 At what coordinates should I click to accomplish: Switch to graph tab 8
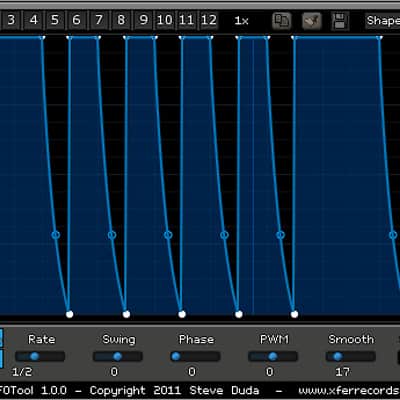tap(121, 20)
